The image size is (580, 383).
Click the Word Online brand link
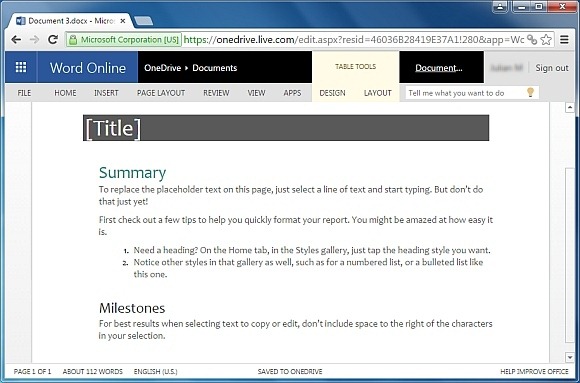click(x=88, y=68)
